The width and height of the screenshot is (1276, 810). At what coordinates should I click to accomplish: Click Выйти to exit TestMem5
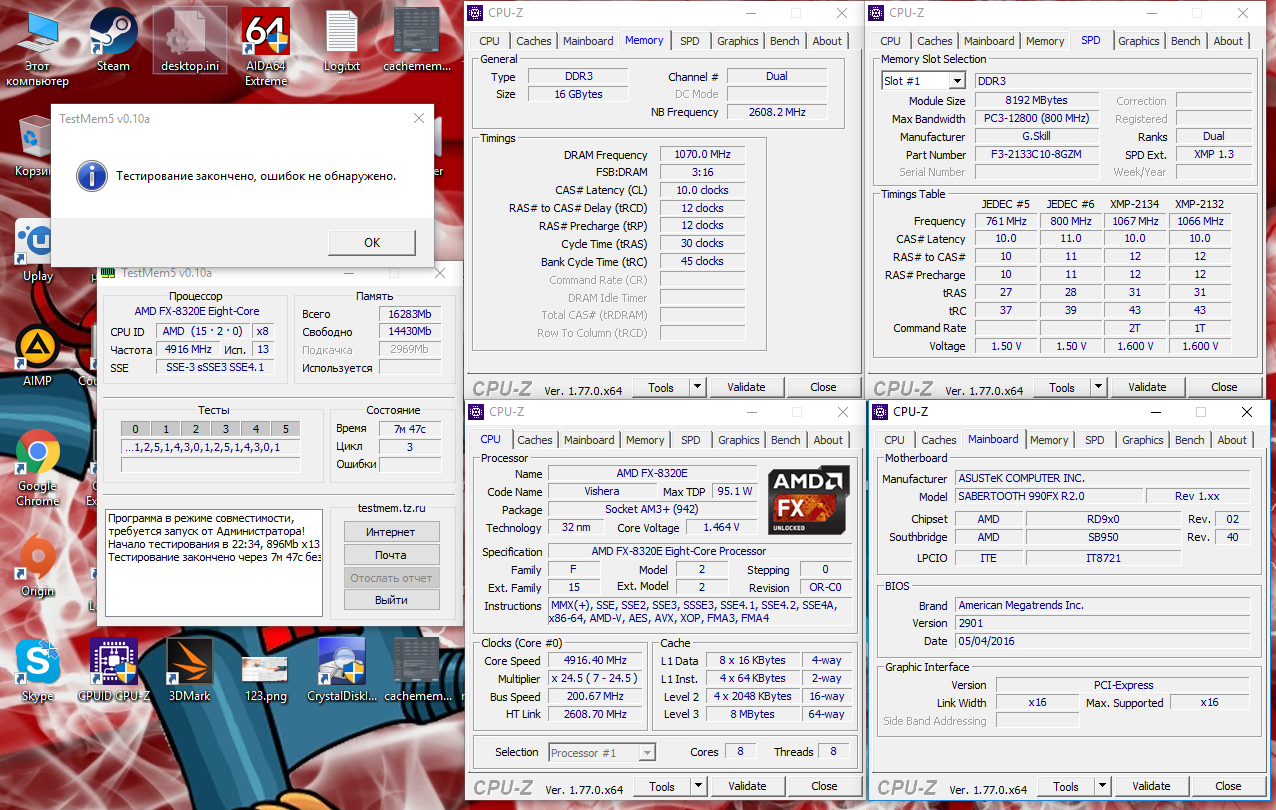click(391, 600)
